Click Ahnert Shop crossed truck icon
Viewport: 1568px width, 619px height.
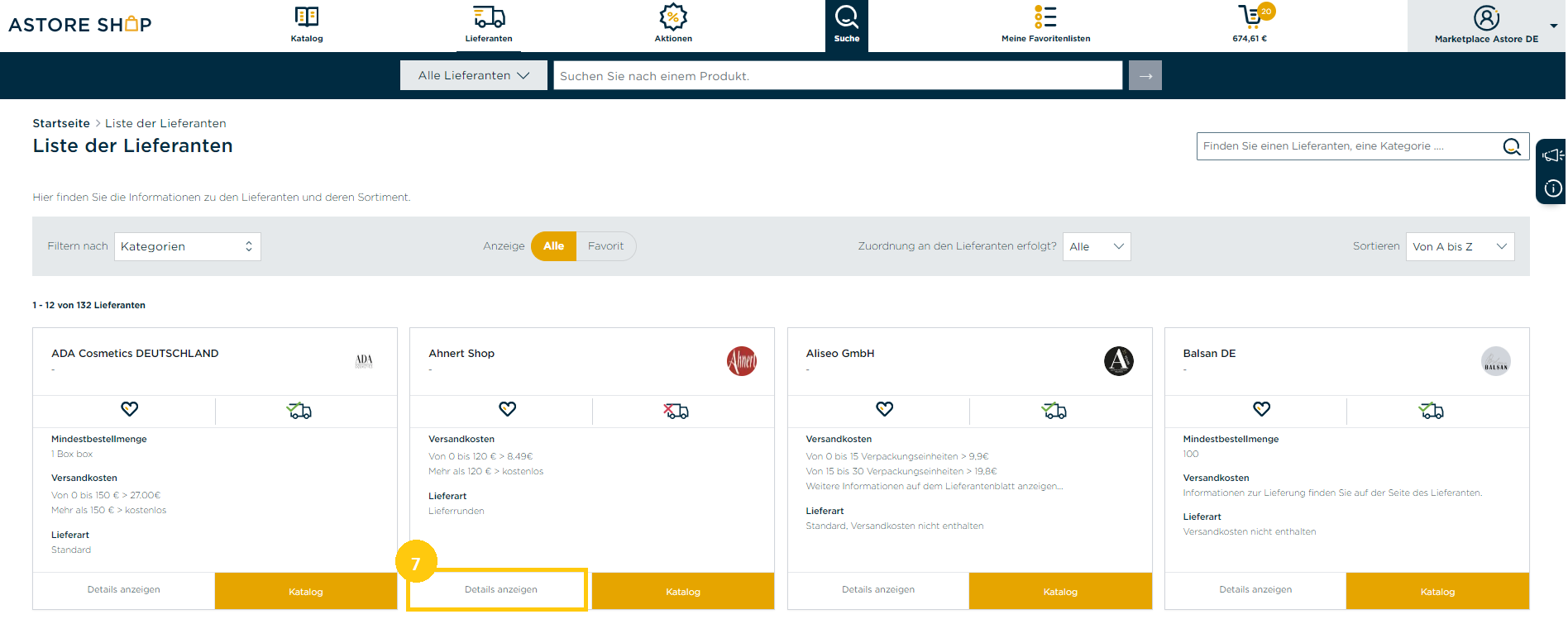click(x=676, y=411)
